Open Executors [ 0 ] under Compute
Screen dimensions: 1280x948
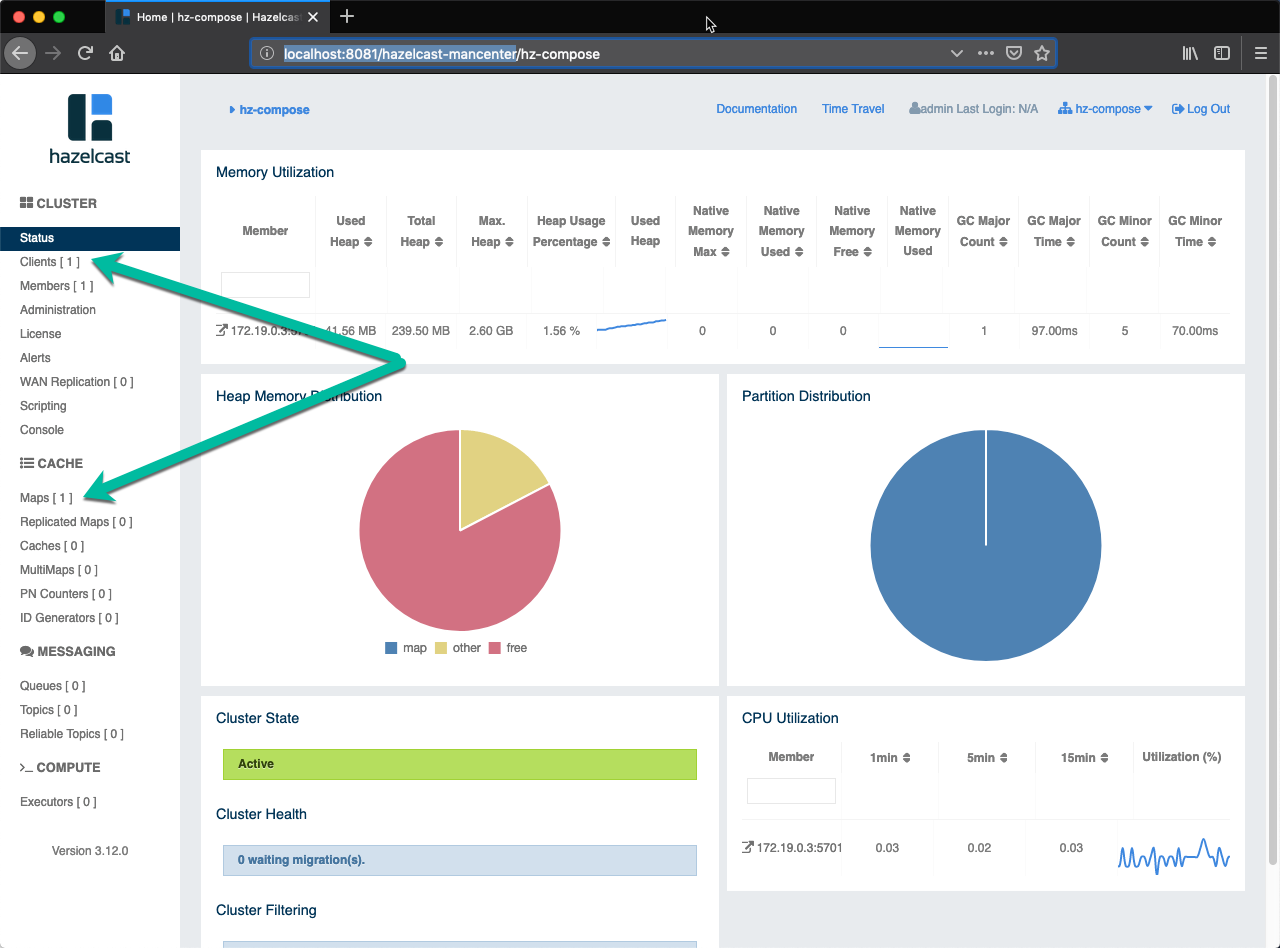[x=58, y=802]
